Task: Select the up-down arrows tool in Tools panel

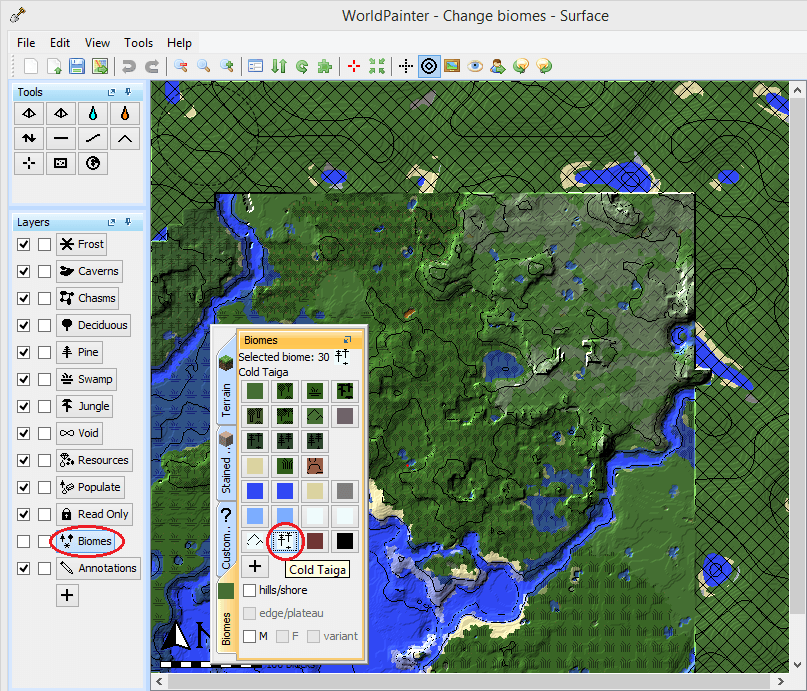Action: tap(29, 138)
